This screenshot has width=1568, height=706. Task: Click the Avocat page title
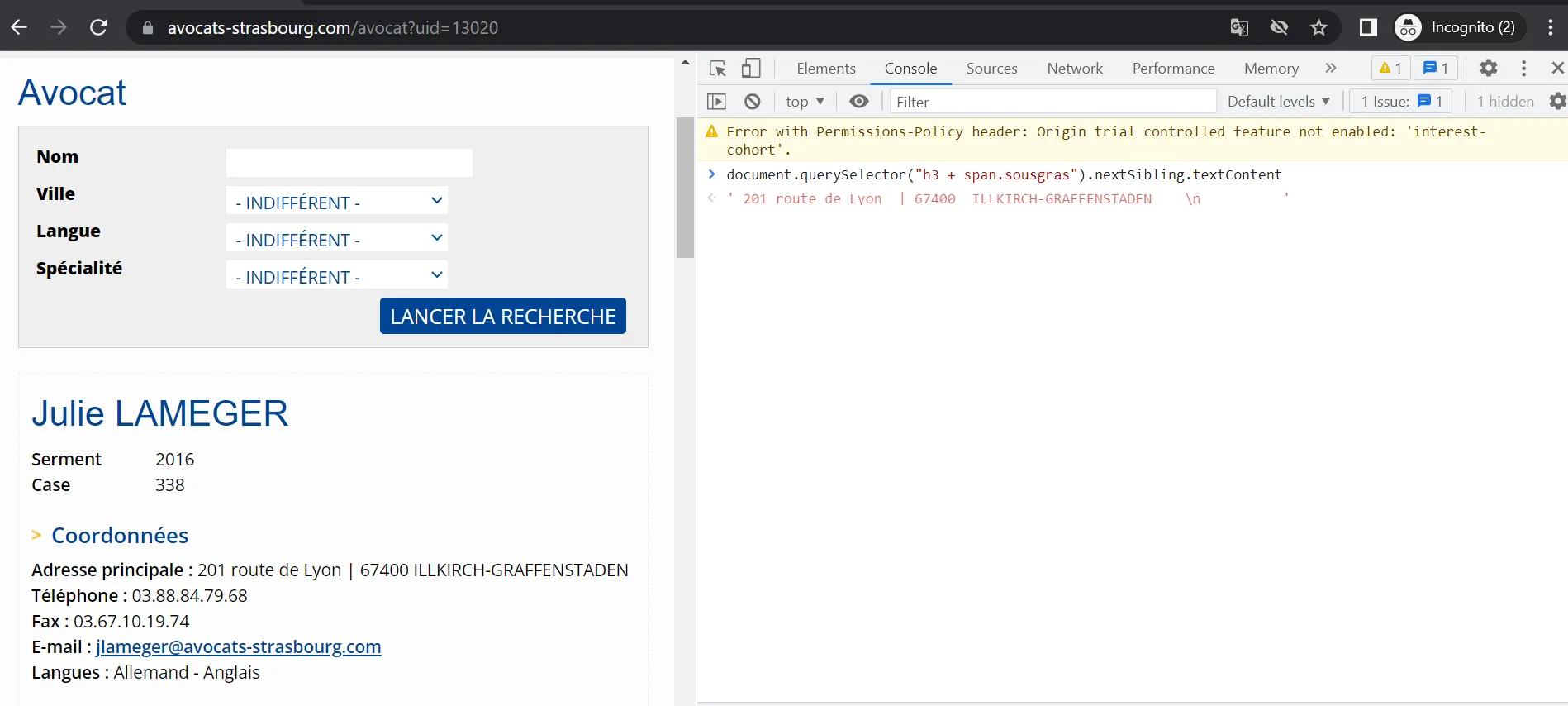point(72,93)
